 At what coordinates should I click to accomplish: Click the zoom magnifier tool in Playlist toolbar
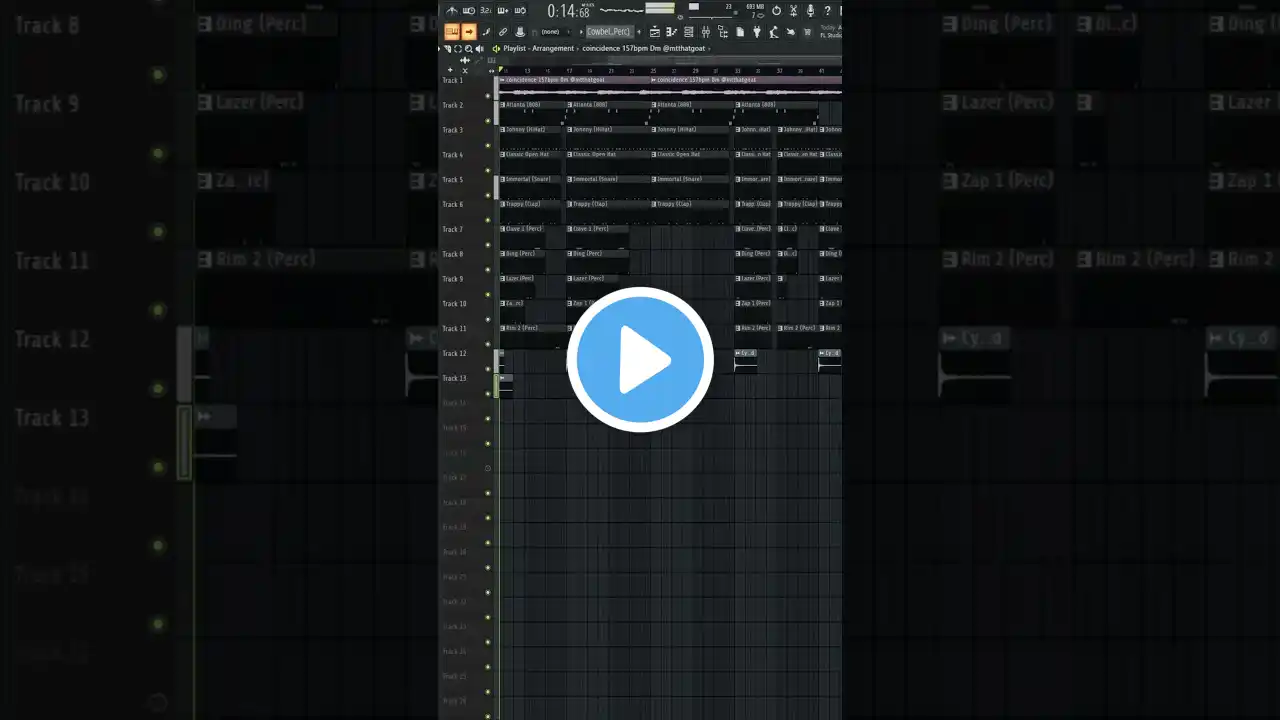469,48
